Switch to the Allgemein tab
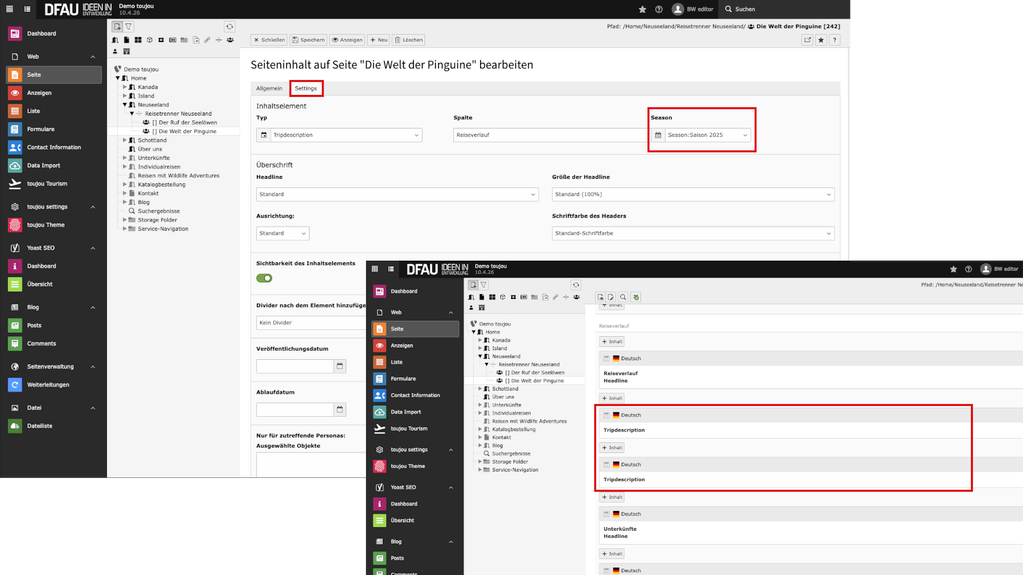 tap(269, 88)
